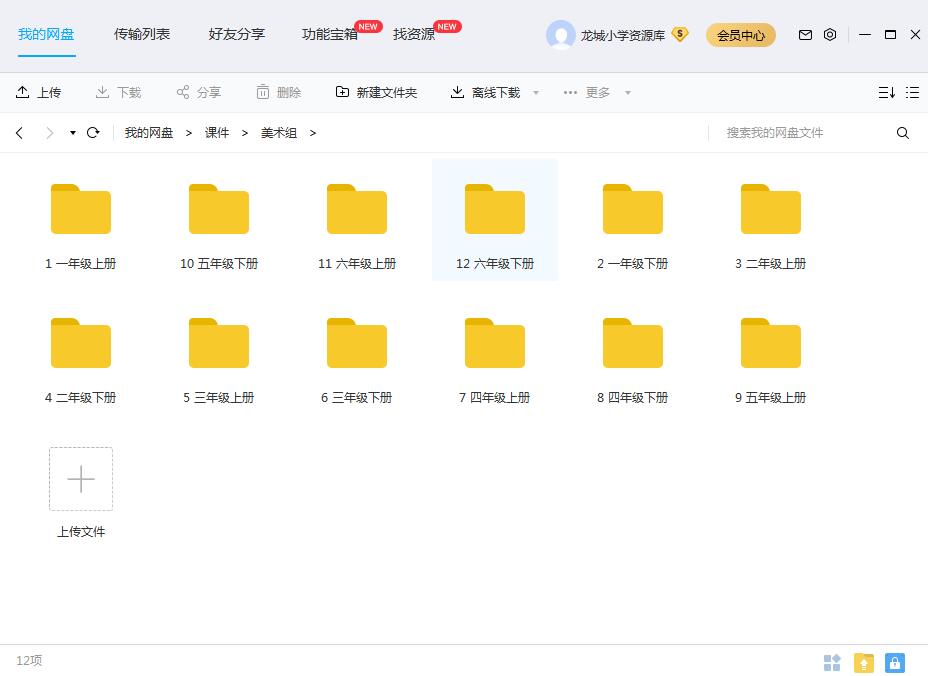Click 美术组 in breadcrumb

click(279, 133)
